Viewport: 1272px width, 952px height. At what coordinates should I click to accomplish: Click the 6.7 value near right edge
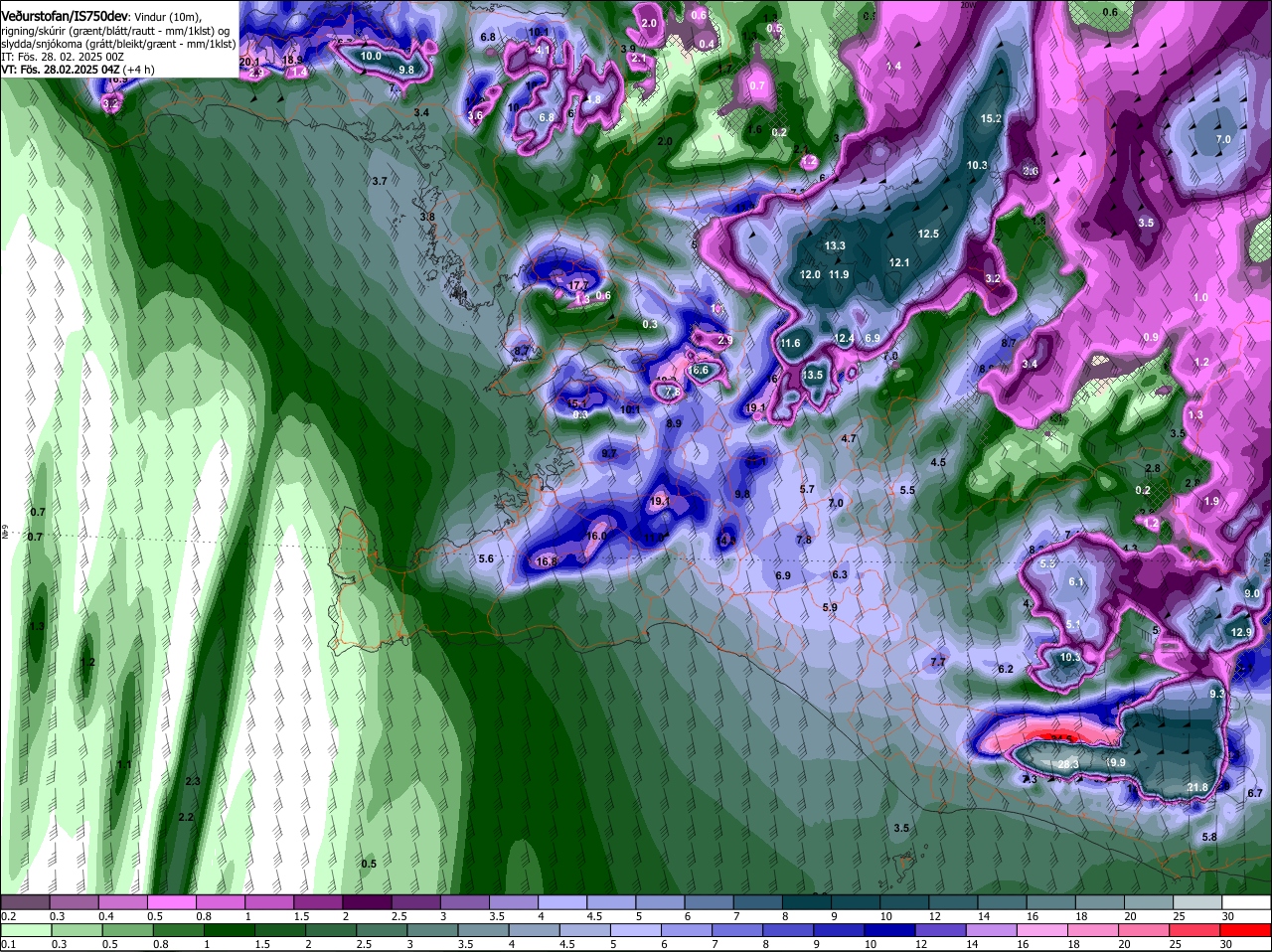point(1254,793)
